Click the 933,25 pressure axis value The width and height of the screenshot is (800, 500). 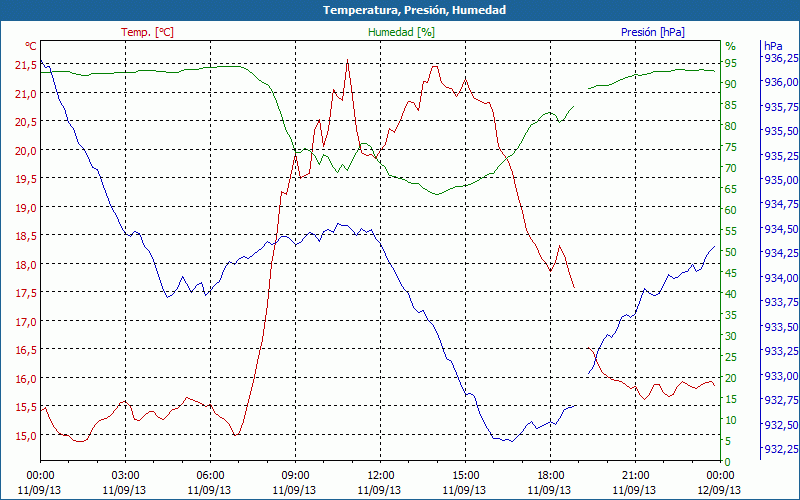point(781,352)
